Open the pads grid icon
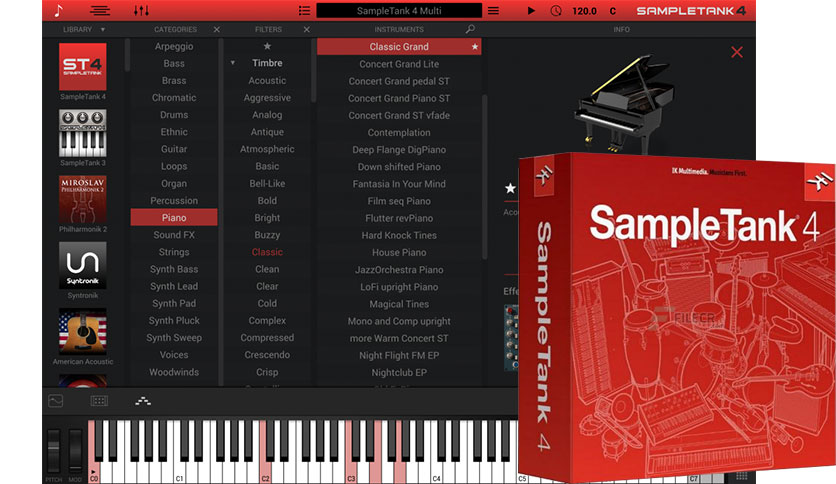The height and width of the screenshot is (484, 836). click(x=99, y=400)
